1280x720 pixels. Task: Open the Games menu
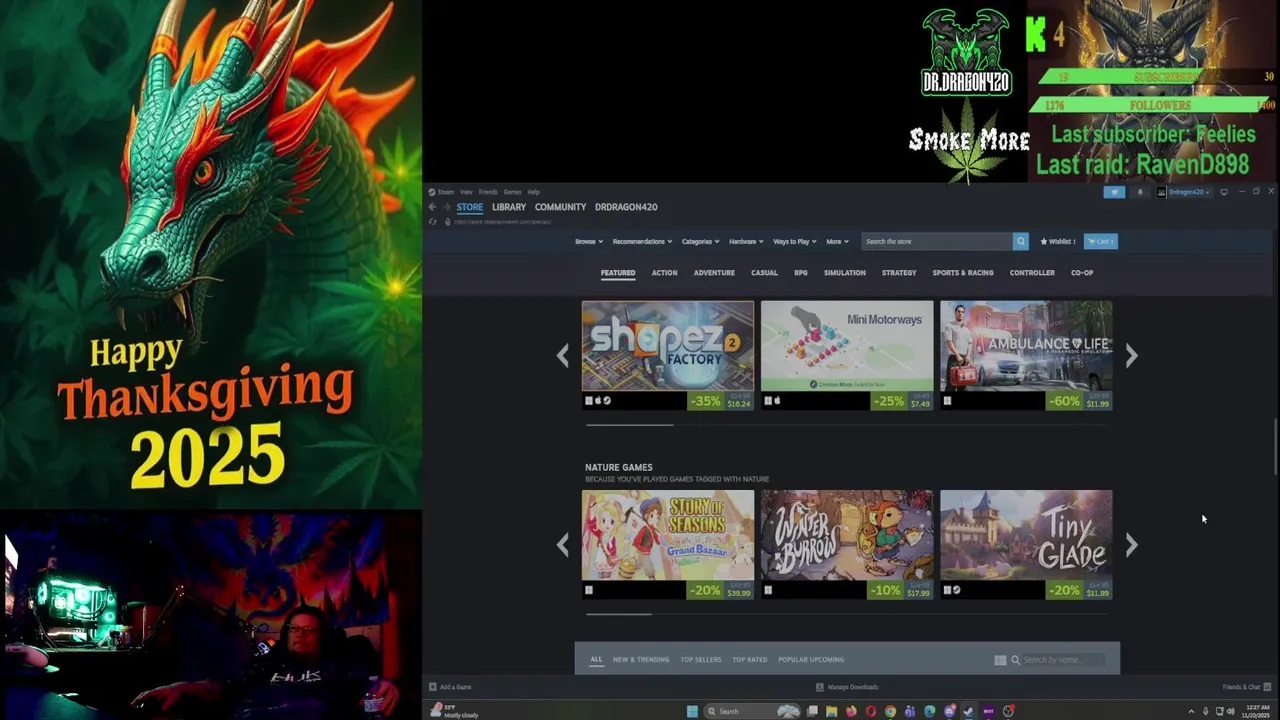[x=512, y=192]
